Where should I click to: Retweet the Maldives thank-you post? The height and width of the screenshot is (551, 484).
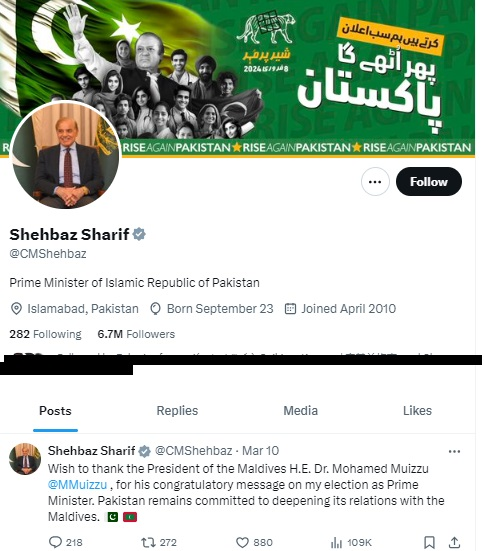pos(148,542)
